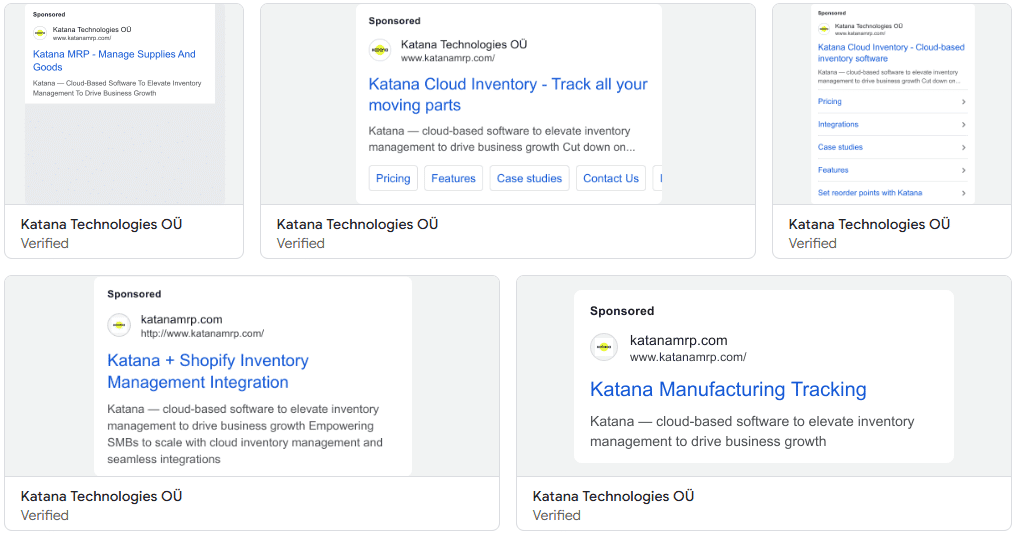Expand 'Set reorder points with Katana' chevron
Viewport: 1014px width, 535px height.
963,193
